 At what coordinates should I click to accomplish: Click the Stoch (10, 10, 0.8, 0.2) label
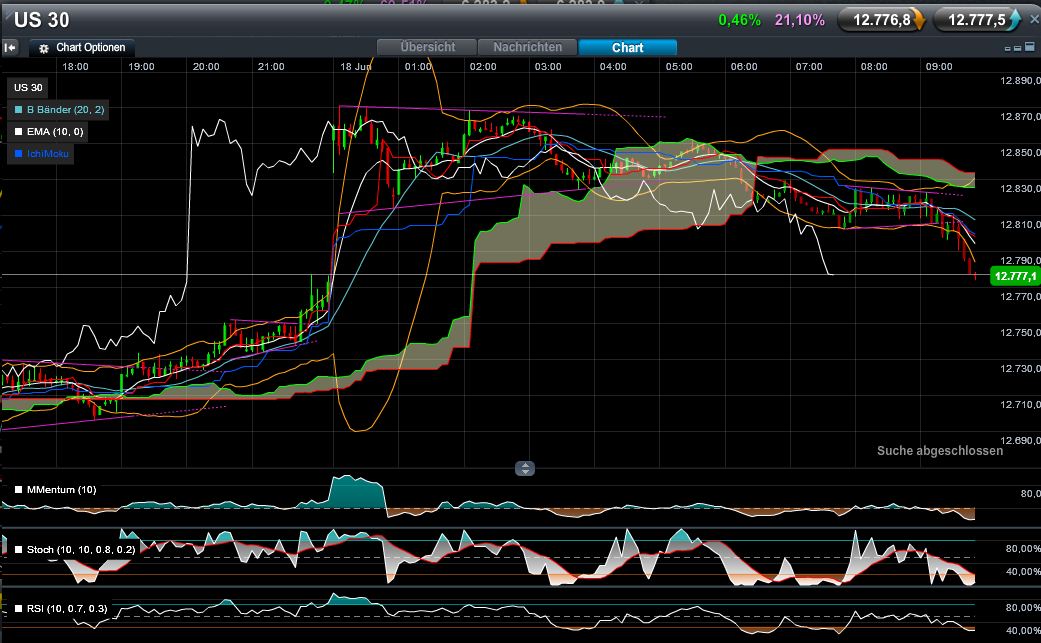click(81, 549)
